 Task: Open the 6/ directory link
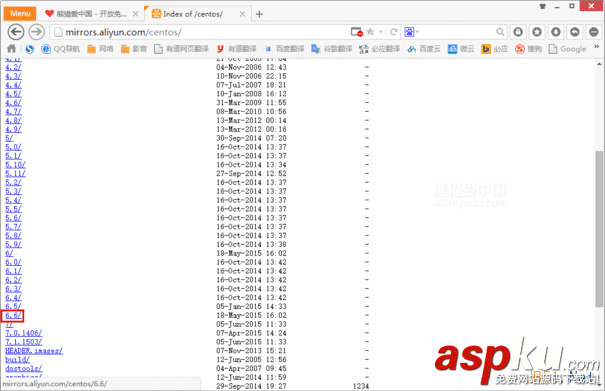tap(9, 253)
